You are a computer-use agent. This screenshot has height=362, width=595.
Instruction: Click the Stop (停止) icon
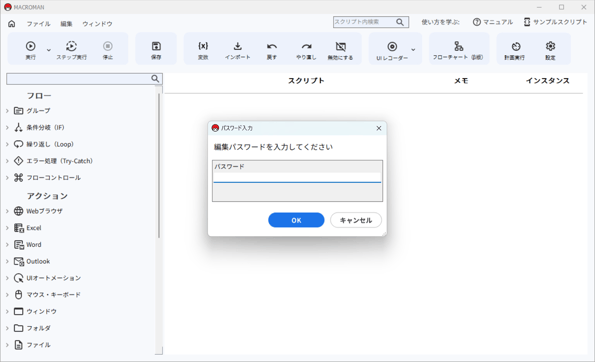point(108,46)
